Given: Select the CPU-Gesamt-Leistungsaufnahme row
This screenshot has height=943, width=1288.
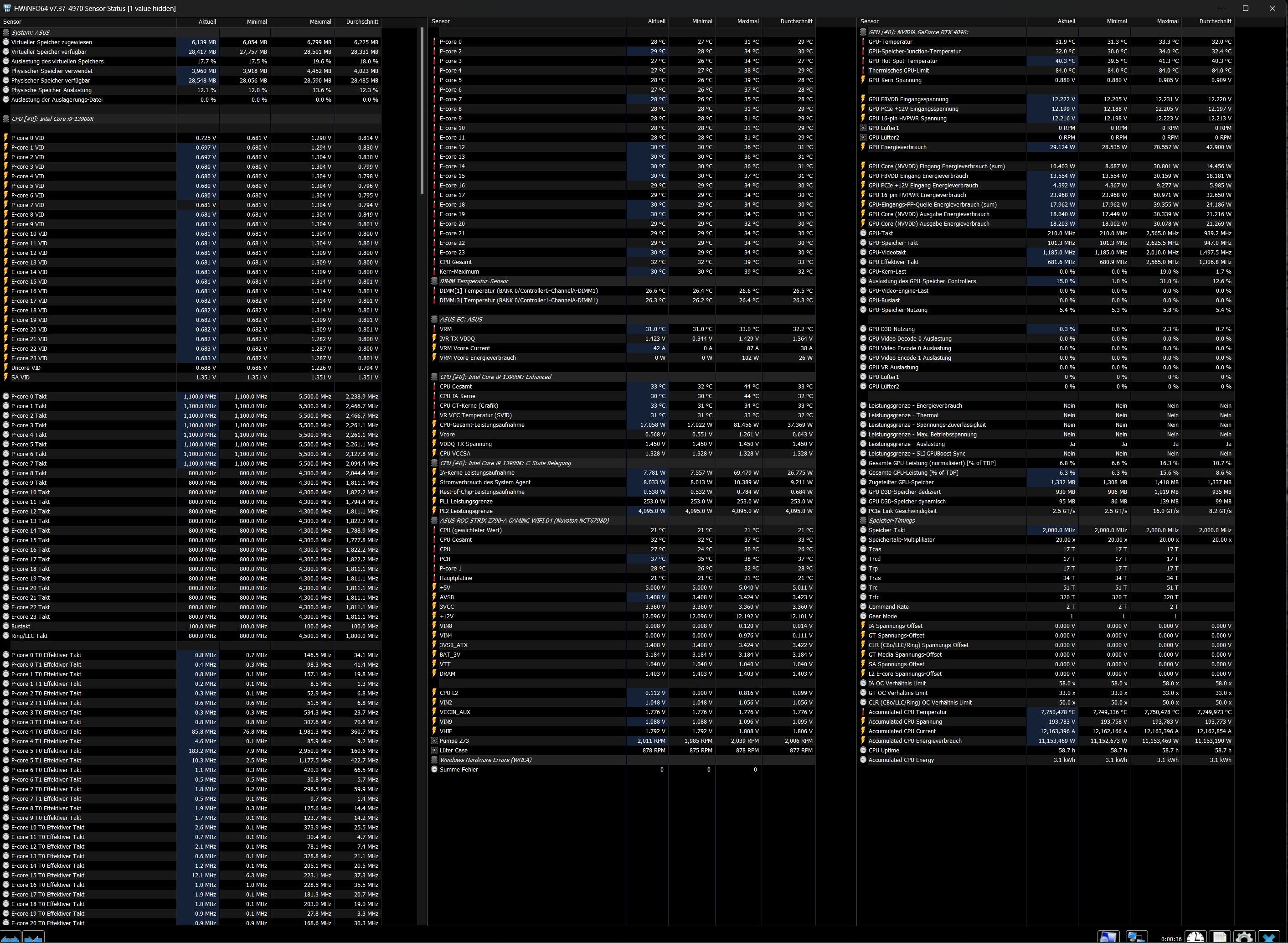Looking at the screenshot, I should tap(481, 425).
